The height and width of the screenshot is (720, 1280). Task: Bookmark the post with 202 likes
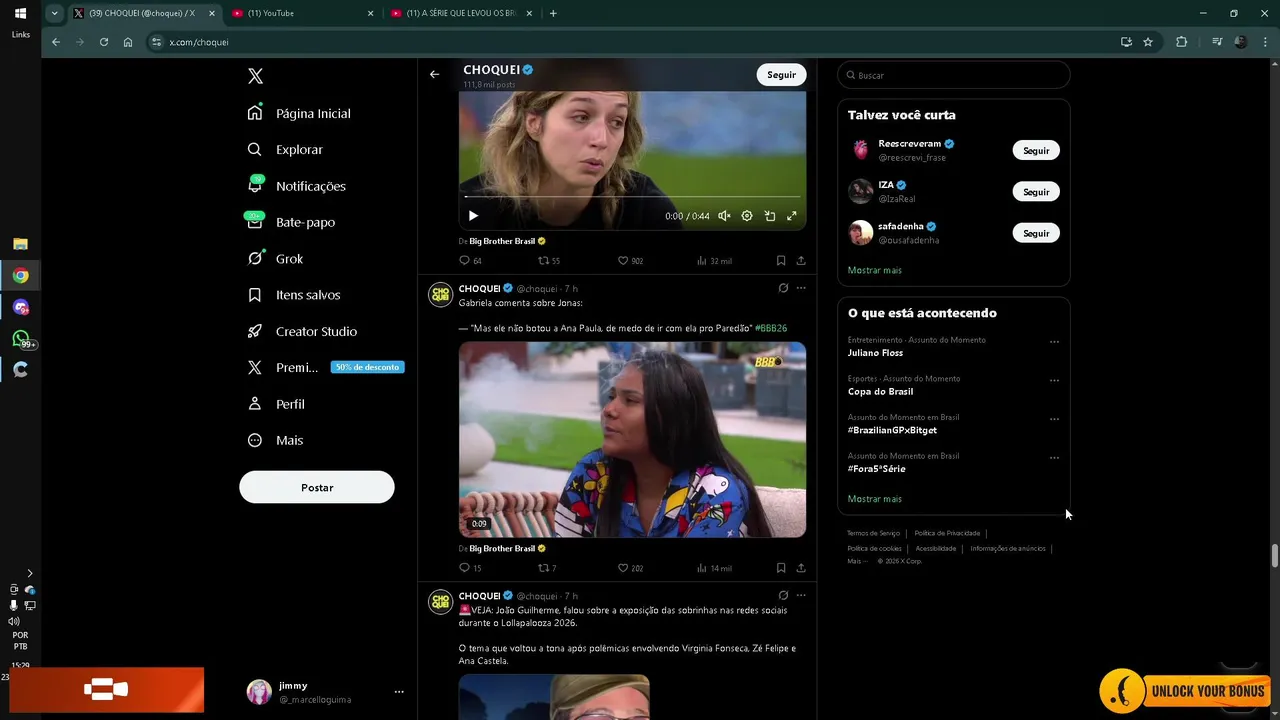click(x=781, y=568)
